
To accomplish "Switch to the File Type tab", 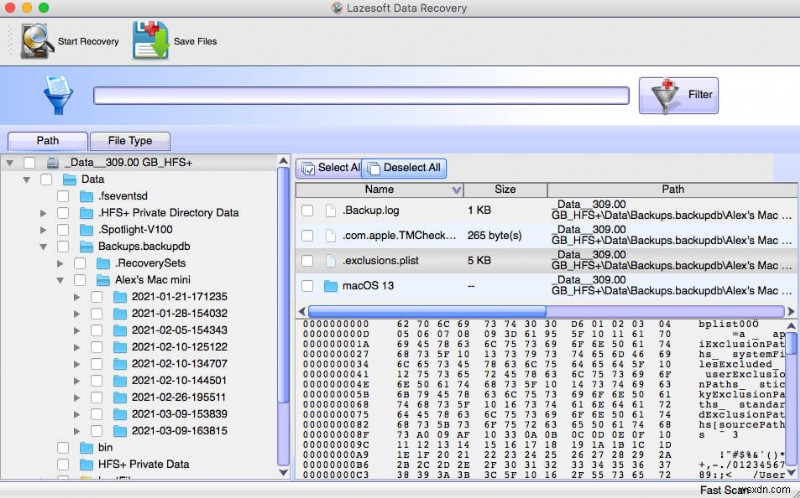I will (129, 141).
